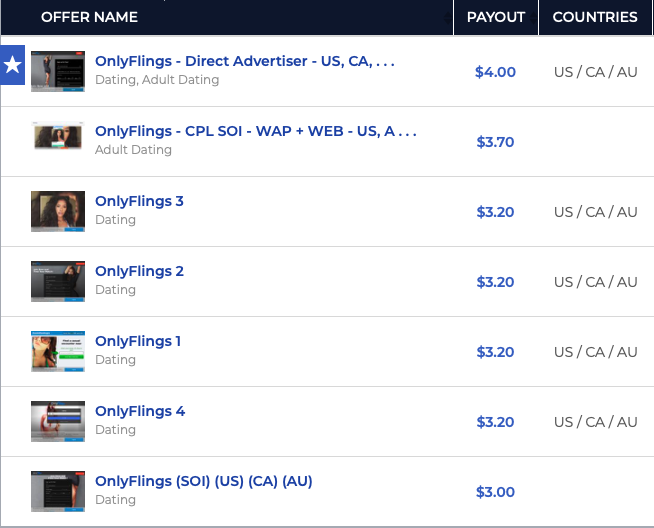Screen dimensions: 654x528
Task: Open thumbnail of OnlyFlings 2 offer
Action: [58, 281]
